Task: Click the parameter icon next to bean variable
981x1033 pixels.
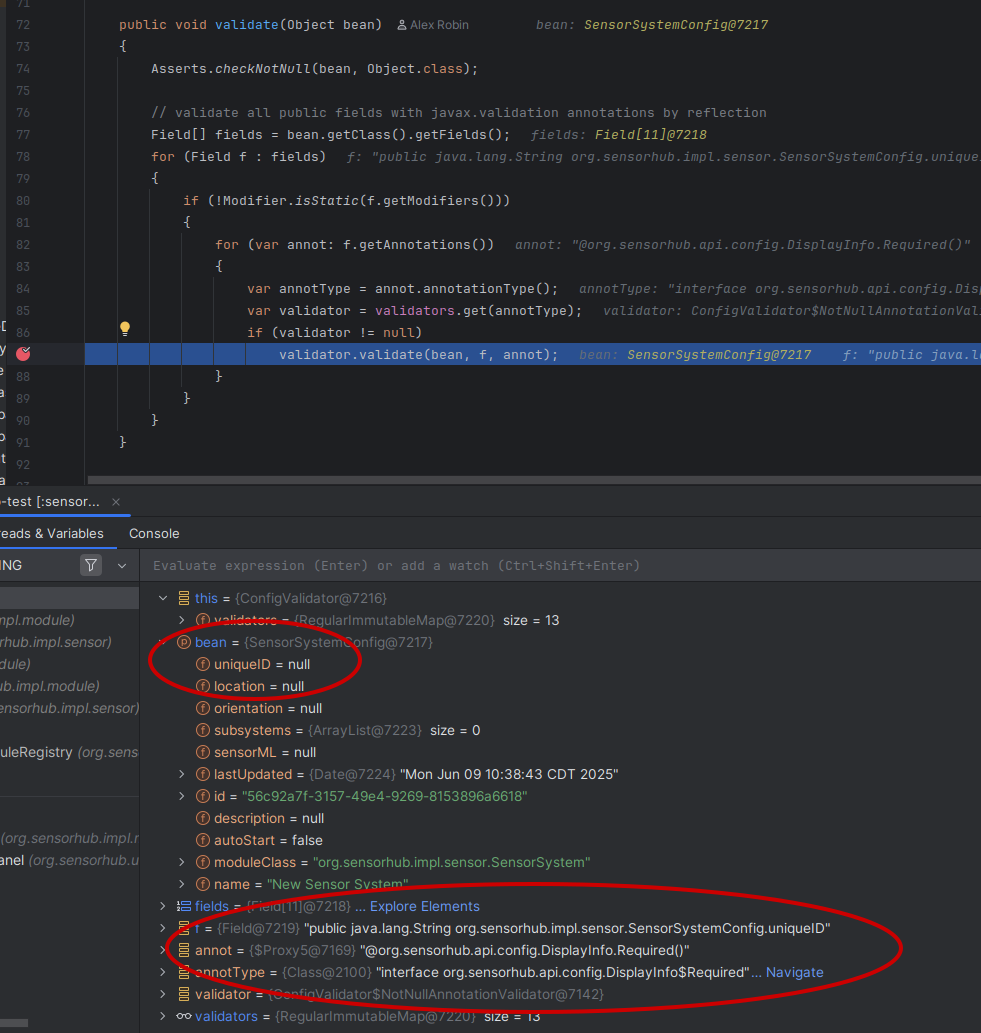Action: point(182,642)
